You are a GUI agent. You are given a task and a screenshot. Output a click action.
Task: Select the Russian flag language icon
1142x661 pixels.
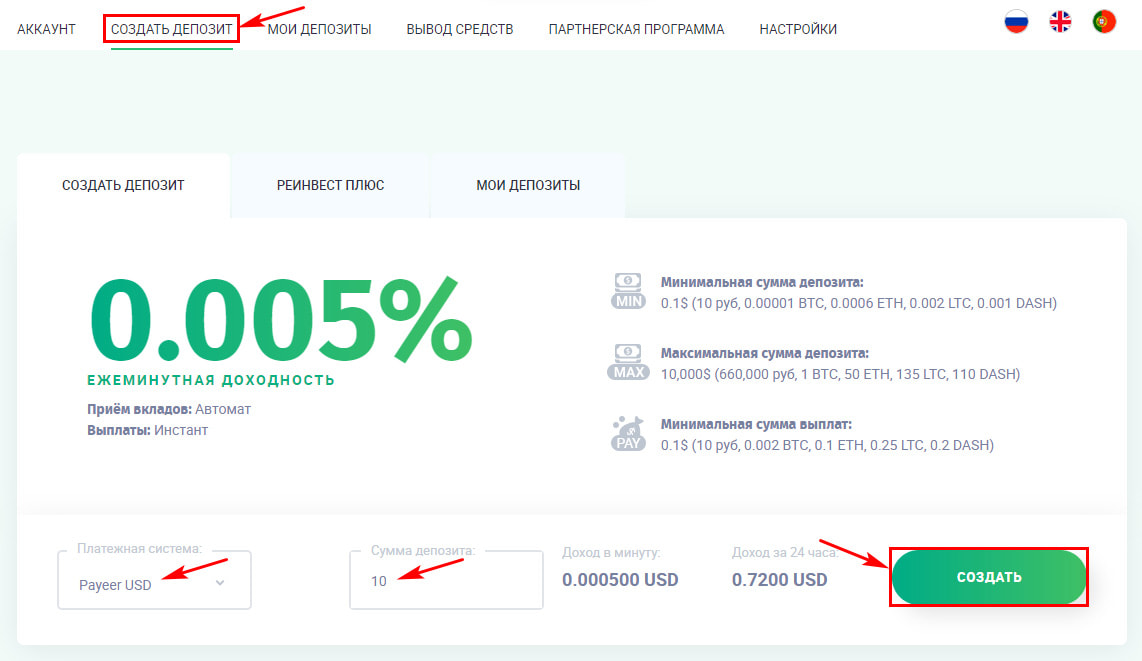point(1017,20)
